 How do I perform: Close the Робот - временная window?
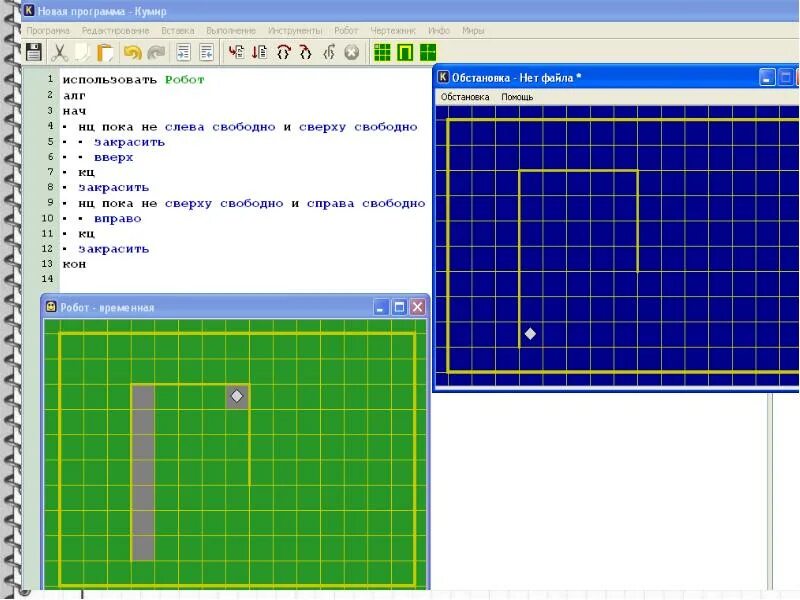[418, 307]
